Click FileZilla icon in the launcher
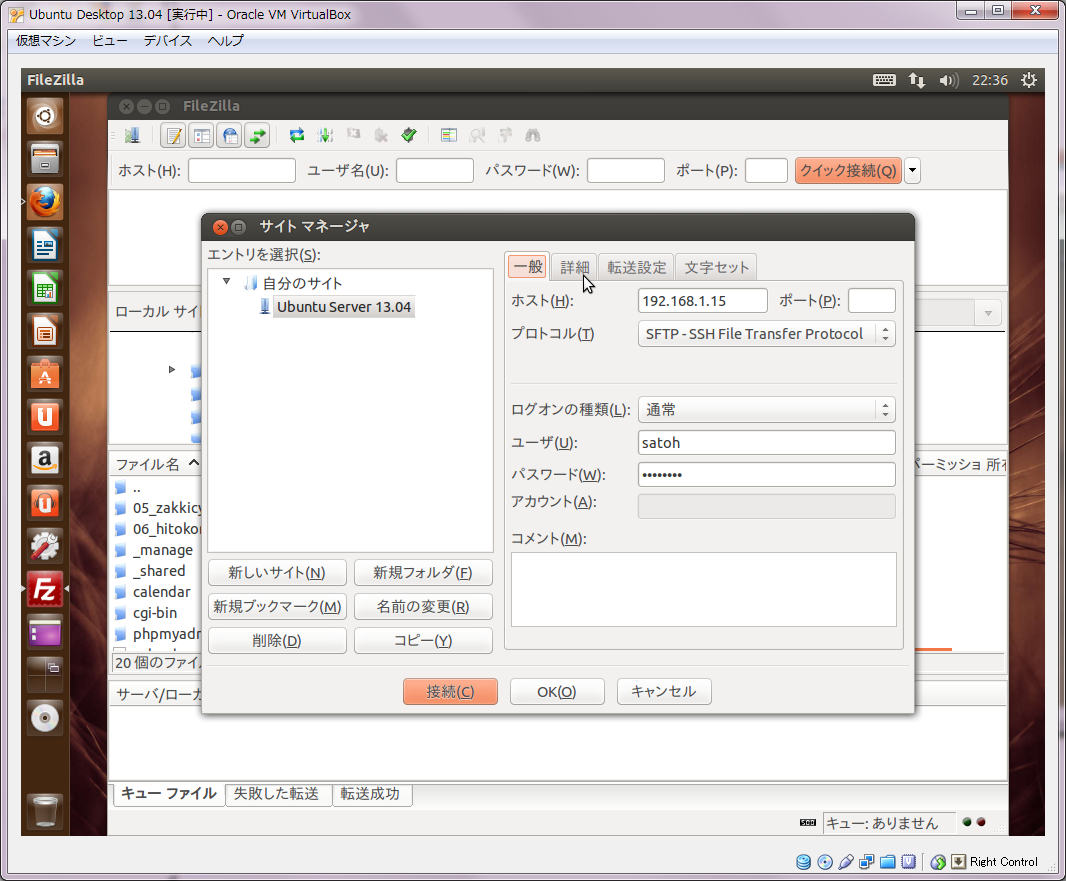 [45, 589]
